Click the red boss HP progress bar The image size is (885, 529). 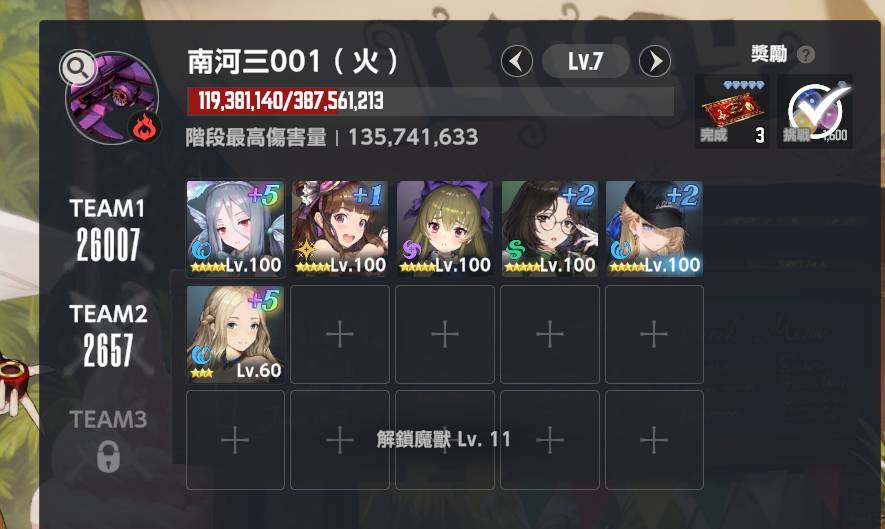pos(431,101)
